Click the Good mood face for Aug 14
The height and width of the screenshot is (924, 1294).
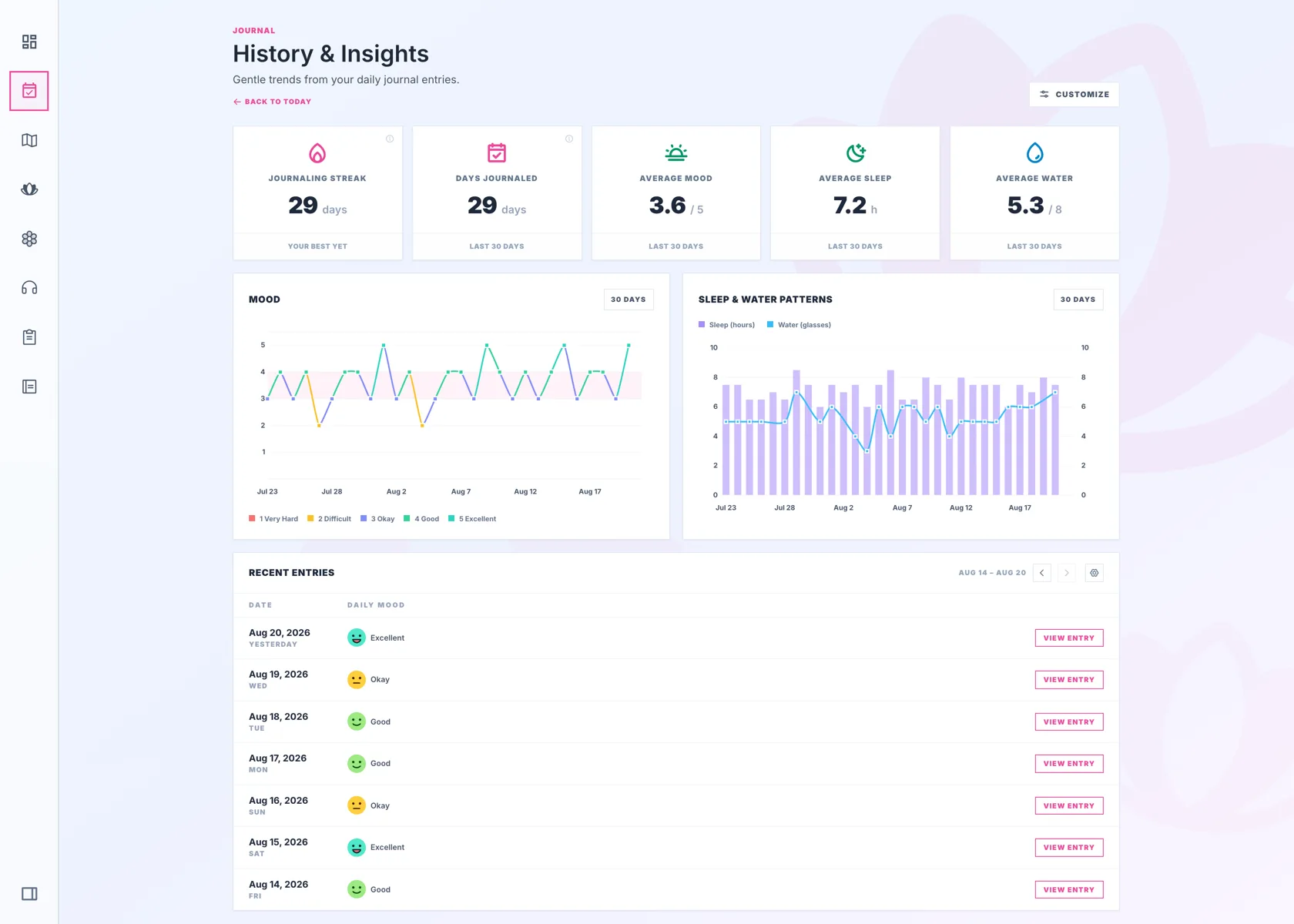357,889
